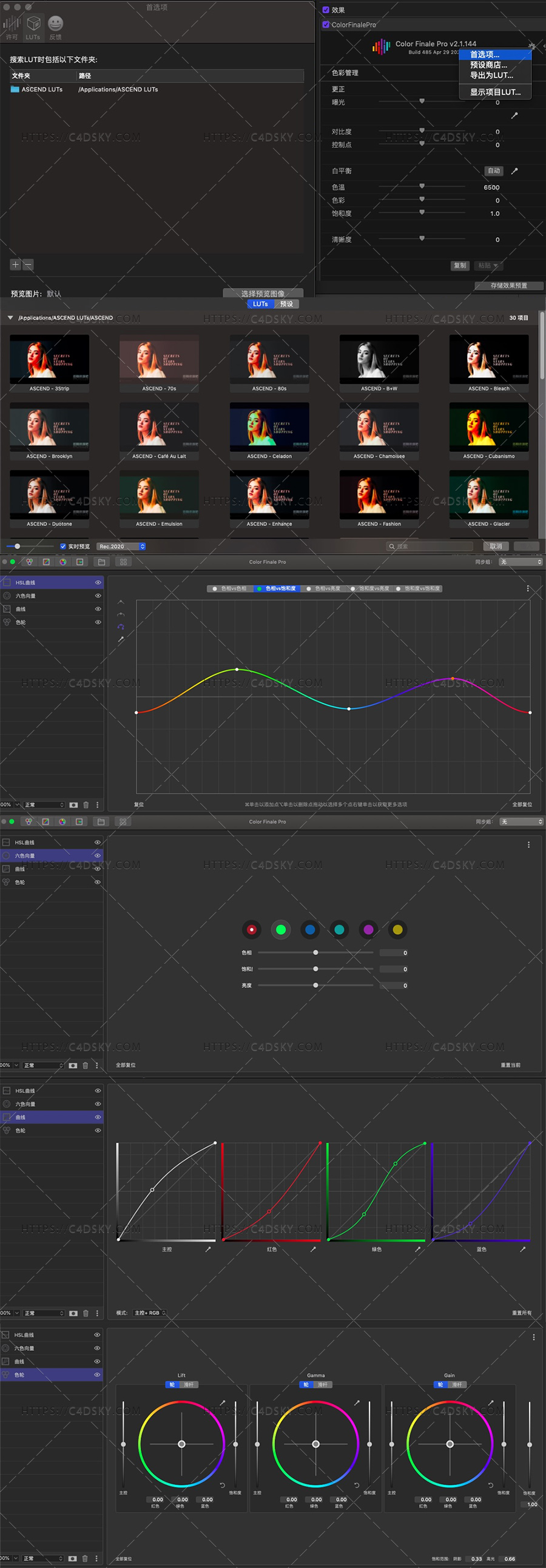The width and height of the screenshot is (546, 1568).
Task: Reset the Gamma wheel with its circular arrow
Action: tap(357, 1486)
